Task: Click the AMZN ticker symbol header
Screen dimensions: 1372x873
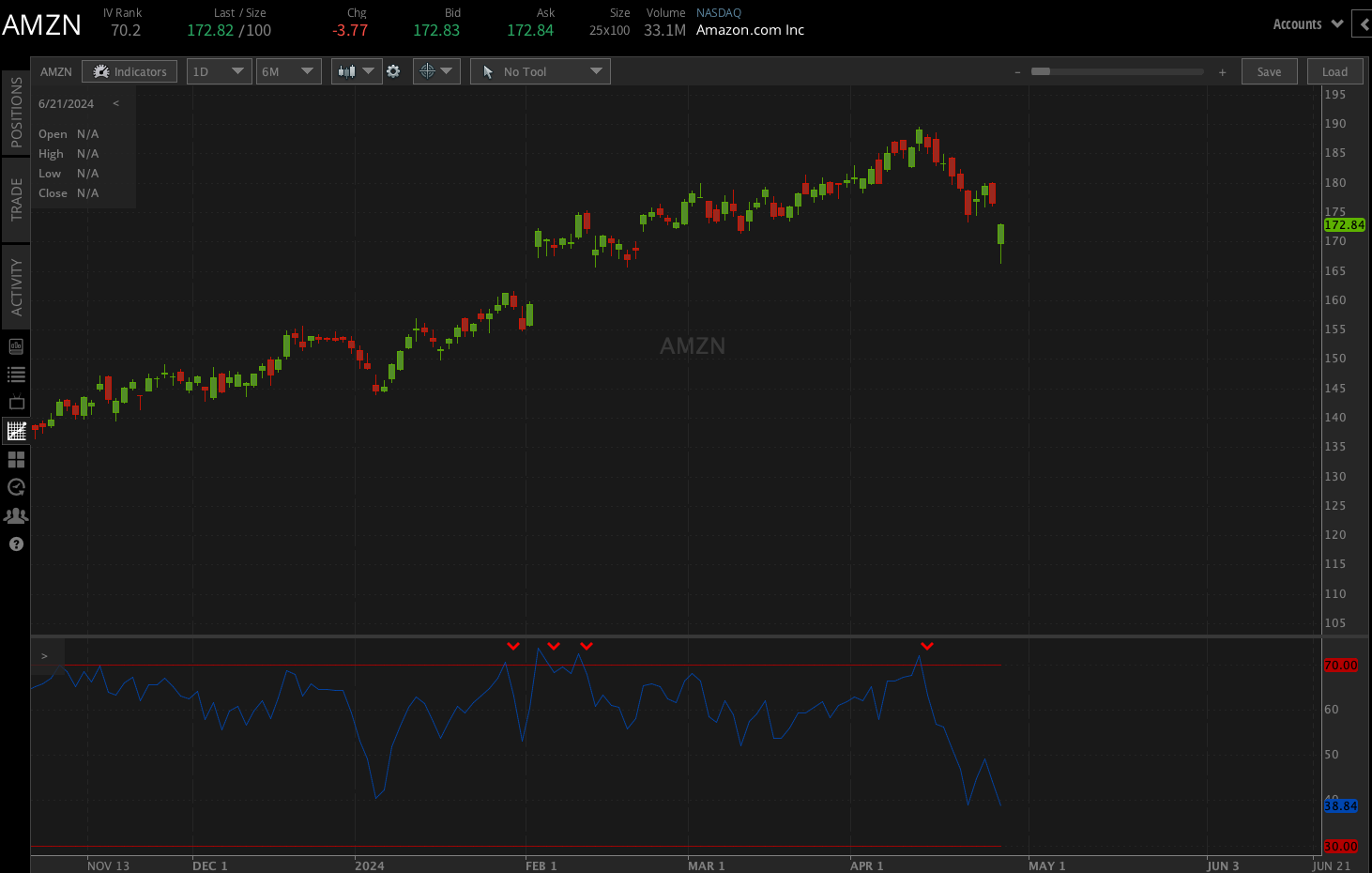Action: tap(41, 25)
